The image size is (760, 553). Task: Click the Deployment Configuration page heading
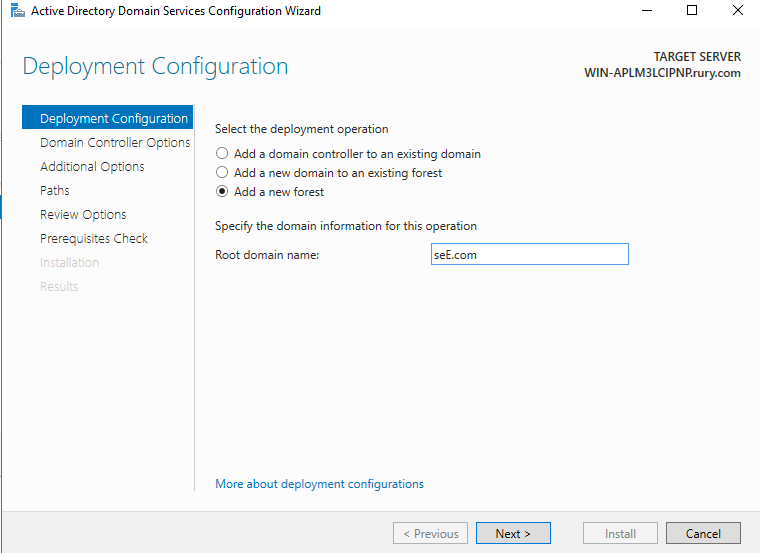click(x=155, y=66)
